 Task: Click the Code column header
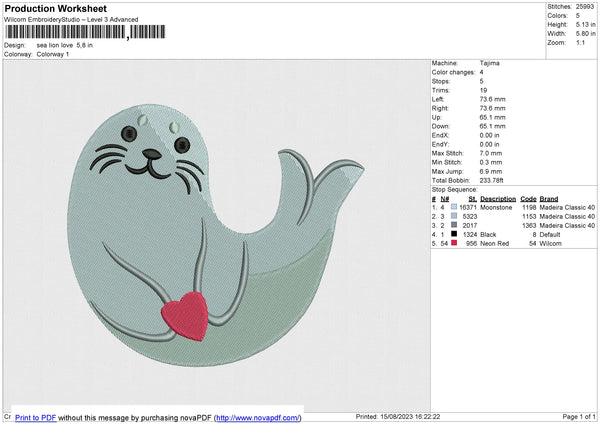[529, 198]
